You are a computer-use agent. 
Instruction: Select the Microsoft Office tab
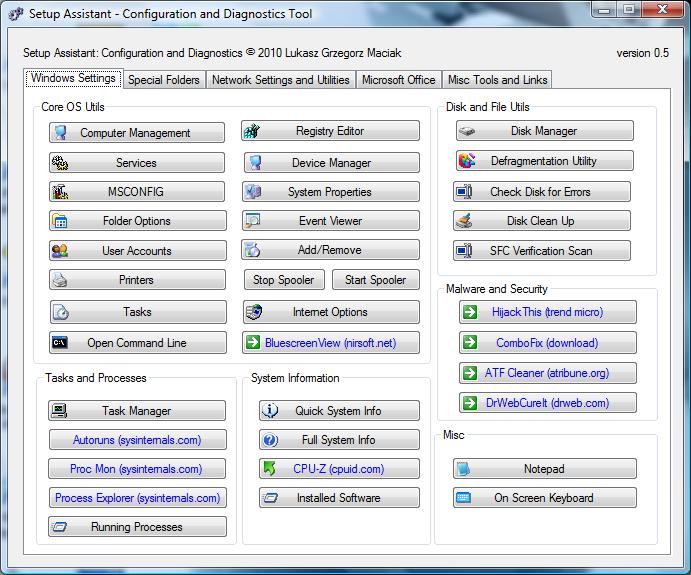point(398,80)
